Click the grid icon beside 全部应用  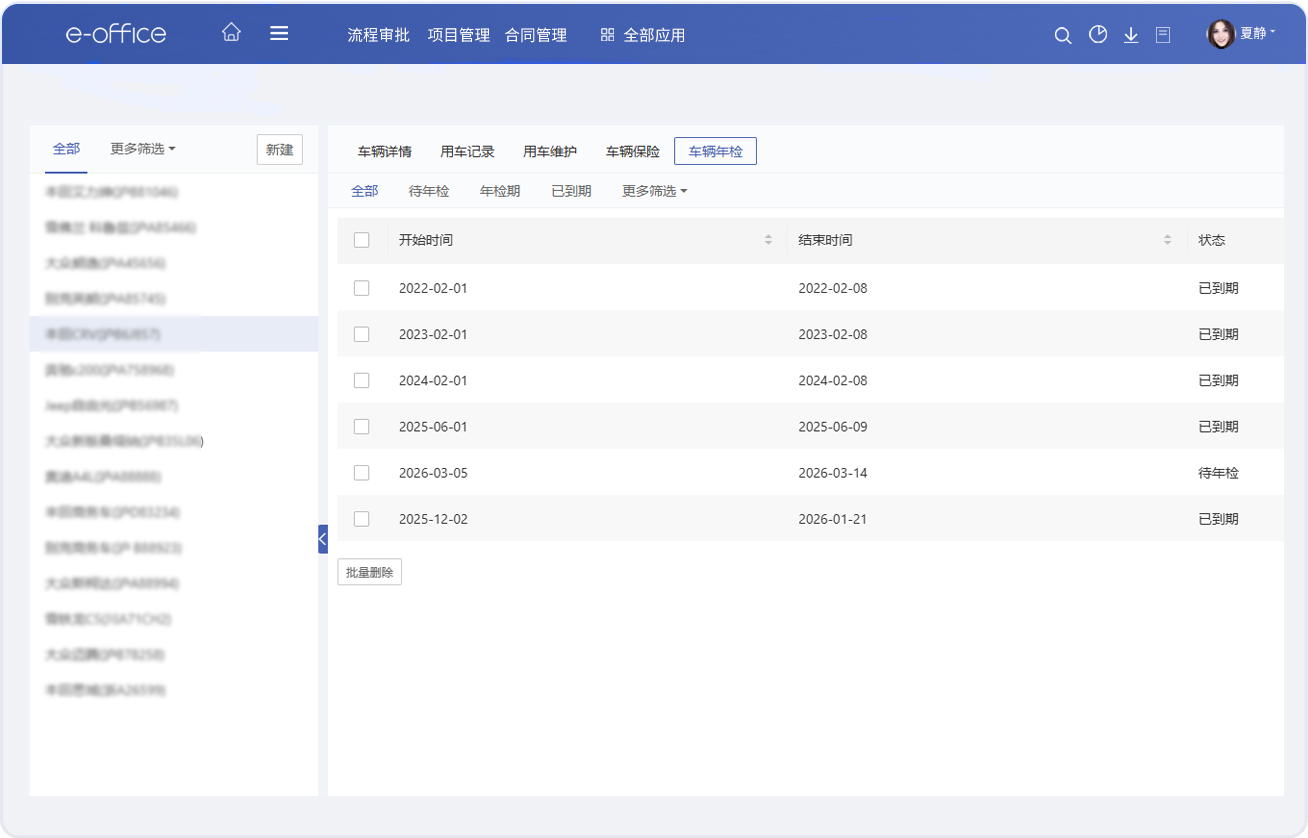coord(607,35)
